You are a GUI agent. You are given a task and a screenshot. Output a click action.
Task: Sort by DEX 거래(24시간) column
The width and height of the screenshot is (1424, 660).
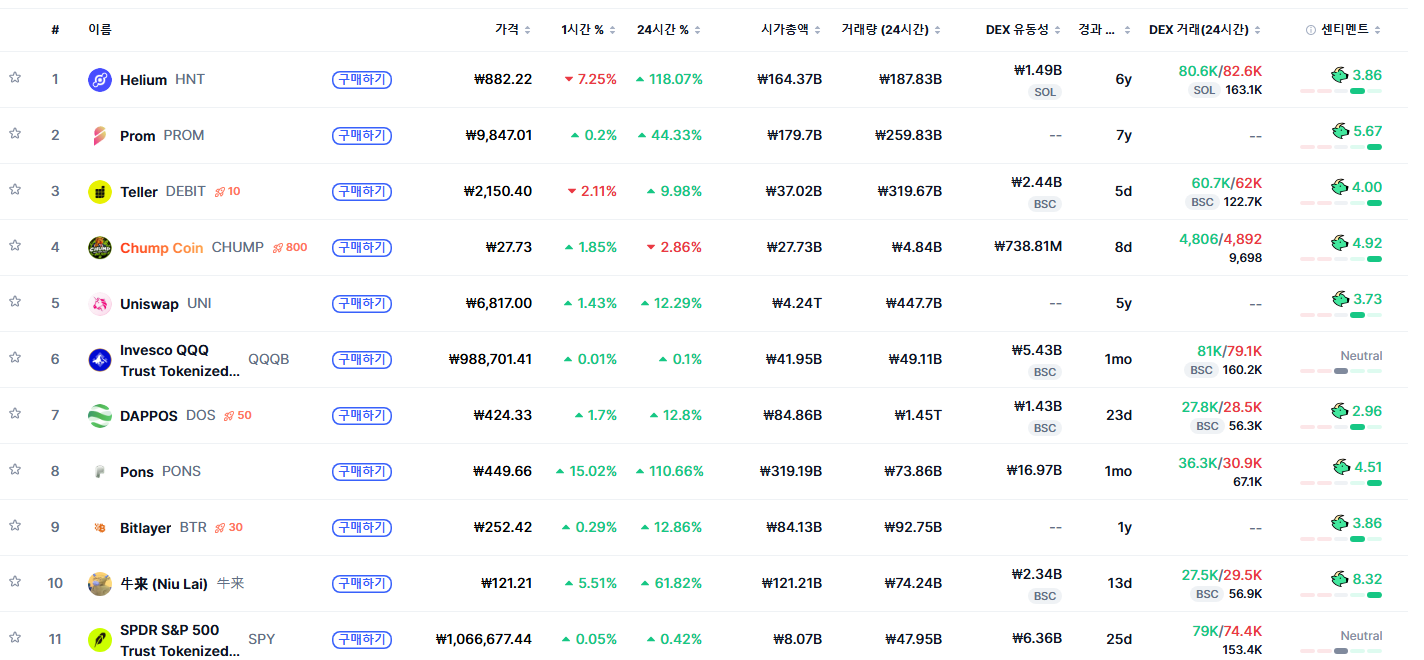pyautogui.click(x=1205, y=30)
